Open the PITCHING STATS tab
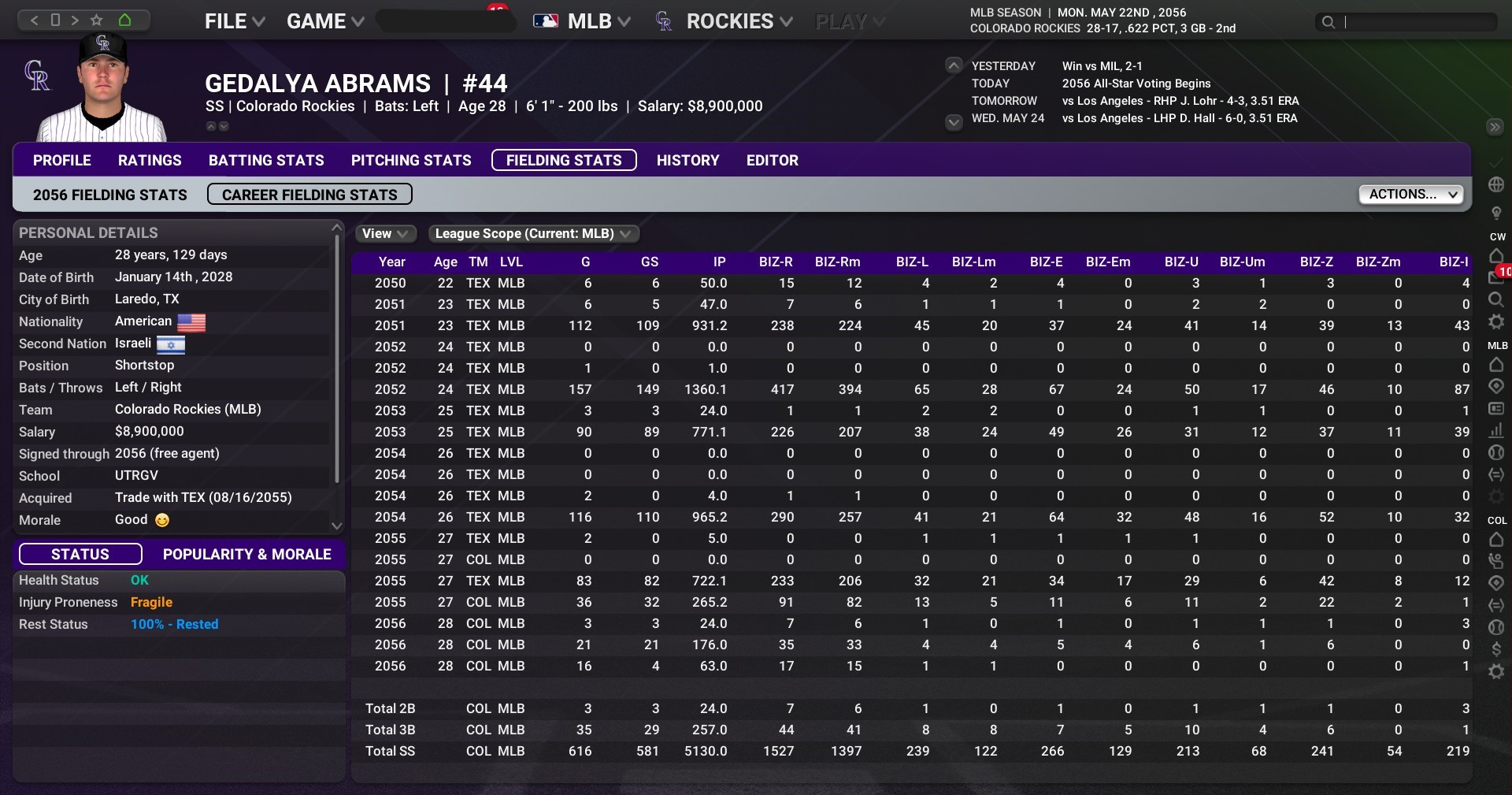 coord(411,161)
